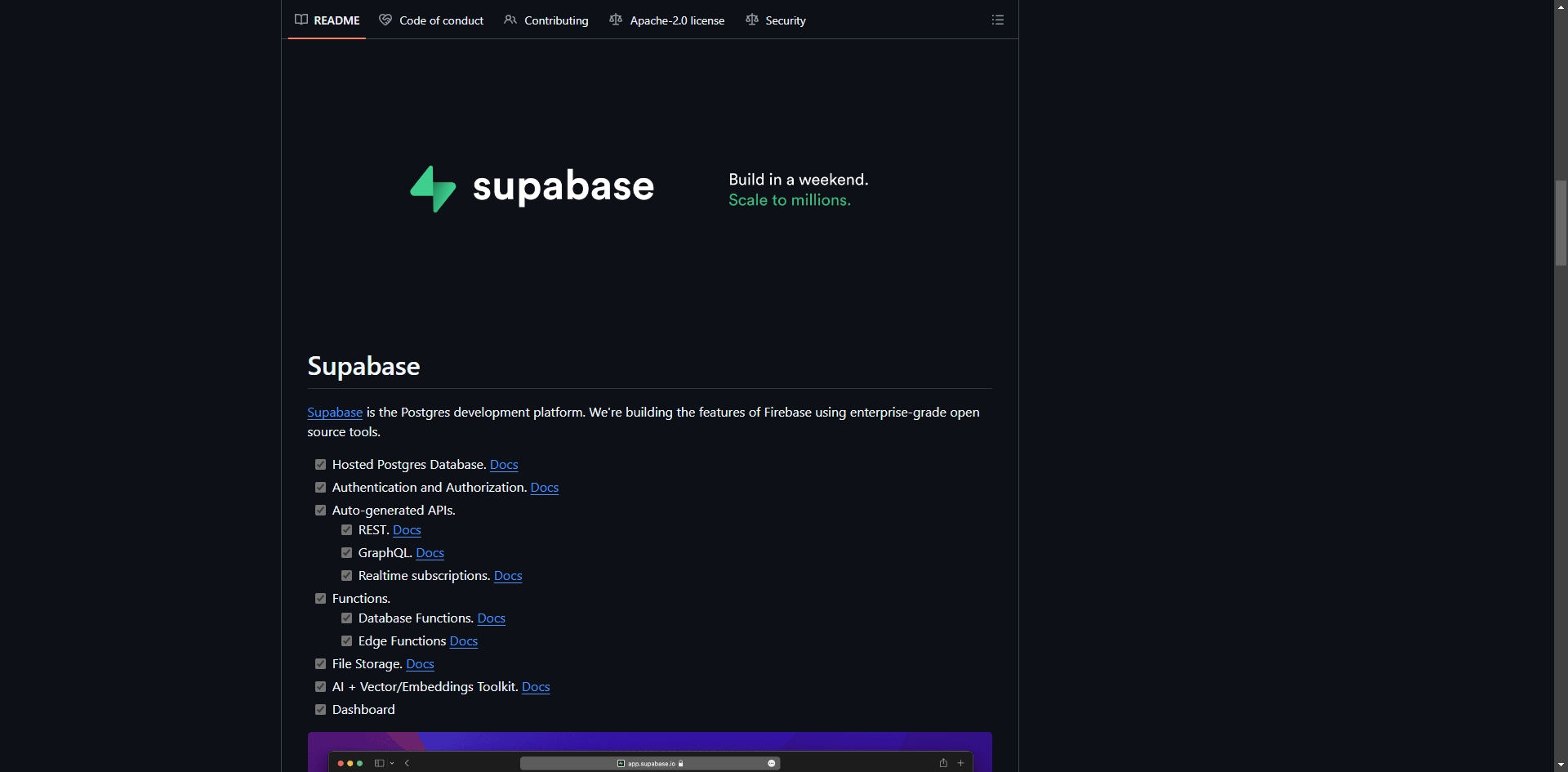Toggle Edge Functions checkbox
This screenshot has height=772, width=1568.
(346, 640)
